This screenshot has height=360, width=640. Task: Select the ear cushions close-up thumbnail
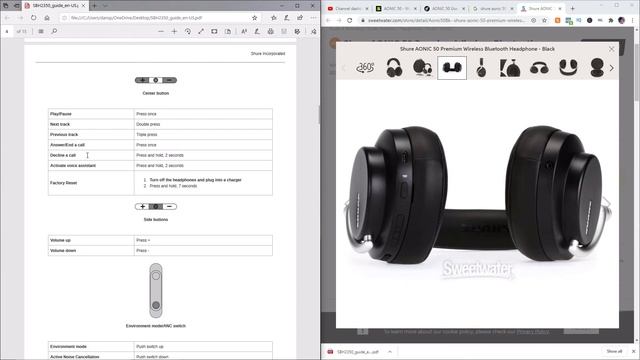(x=568, y=68)
